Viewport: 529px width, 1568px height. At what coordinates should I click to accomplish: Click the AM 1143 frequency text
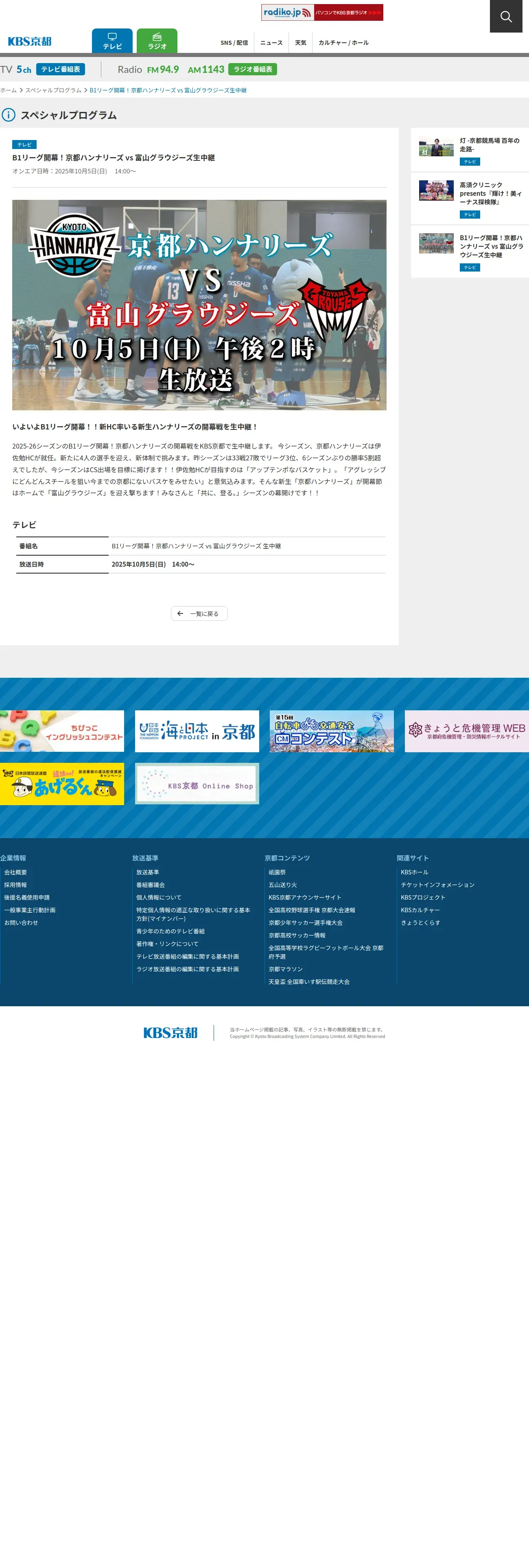(206, 69)
